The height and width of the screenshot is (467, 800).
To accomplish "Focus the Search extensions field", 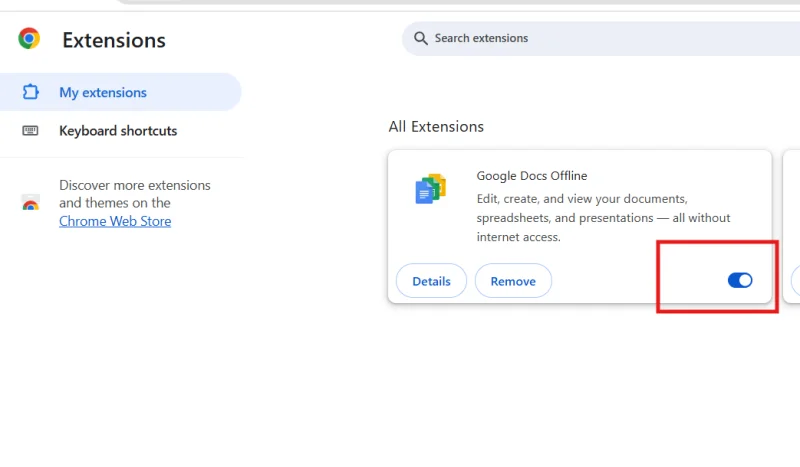I will [601, 38].
